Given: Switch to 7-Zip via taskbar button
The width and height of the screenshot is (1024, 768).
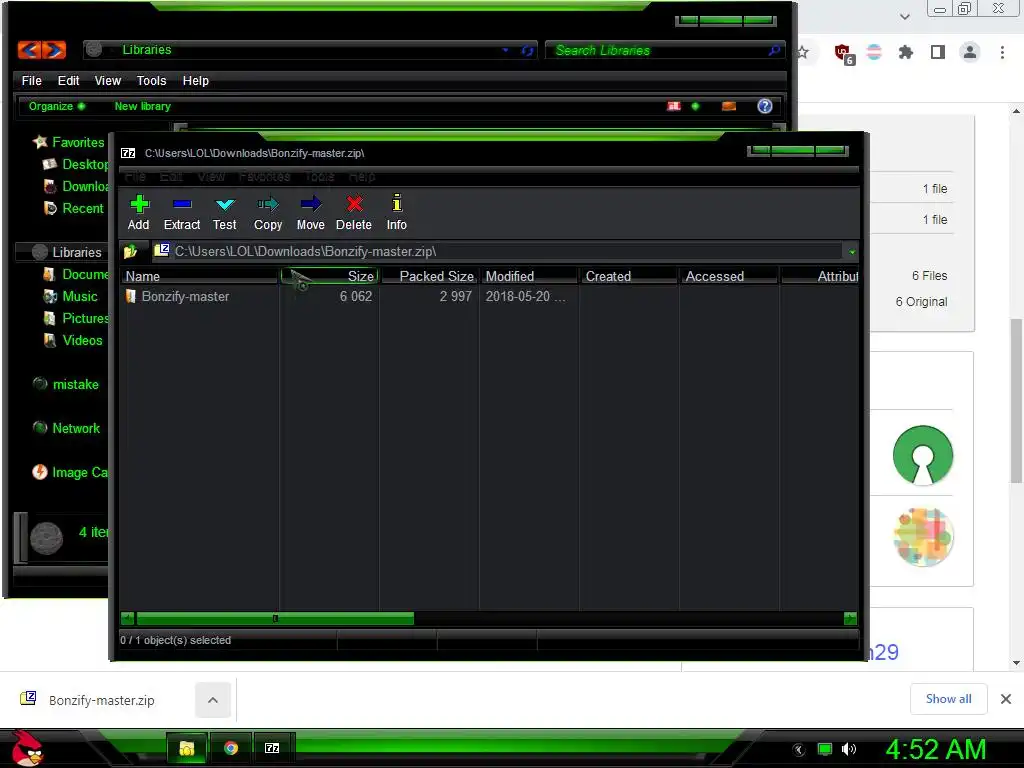Looking at the screenshot, I should (272, 748).
